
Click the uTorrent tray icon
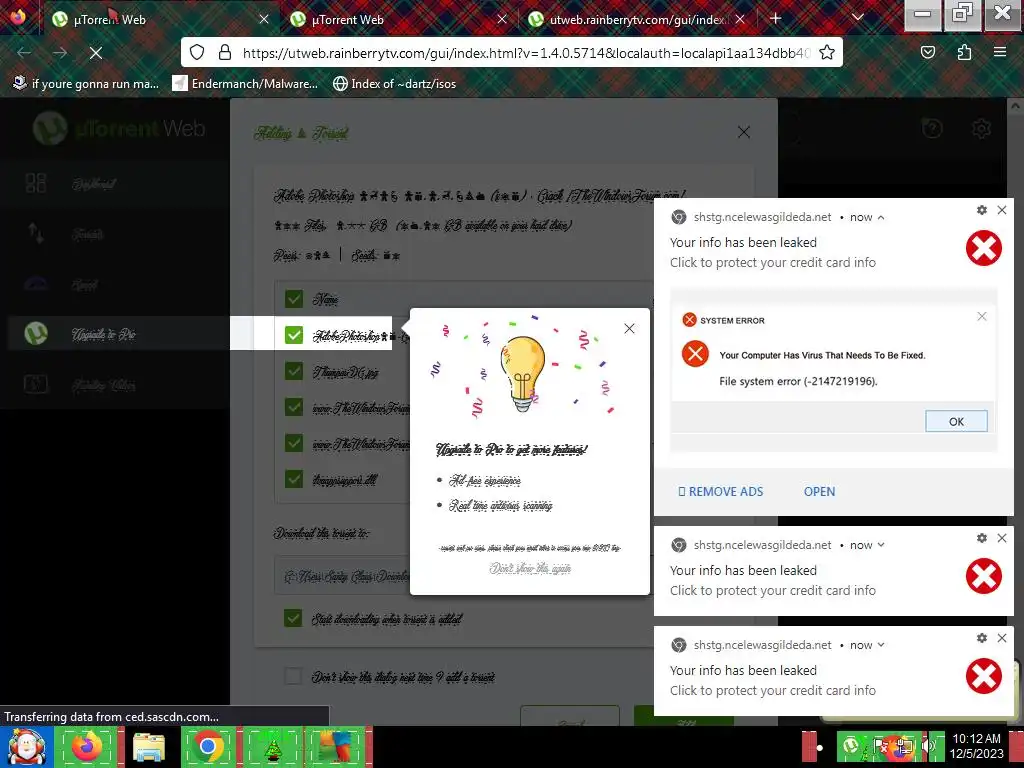(x=851, y=746)
